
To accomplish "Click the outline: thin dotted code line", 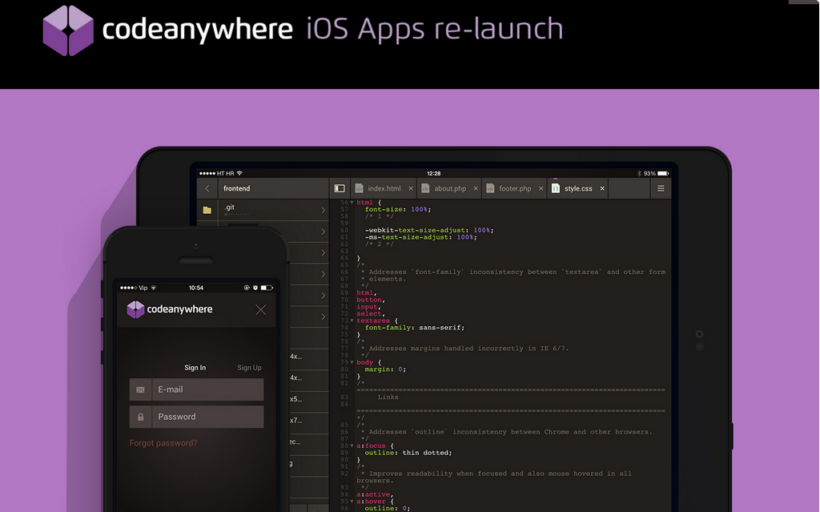I will click(408, 452).
